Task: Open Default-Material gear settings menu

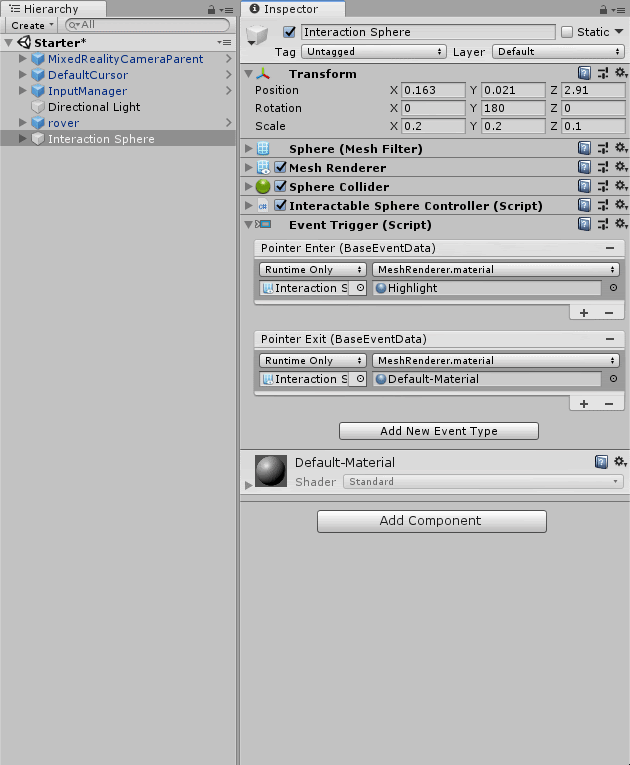Action: 621,462
